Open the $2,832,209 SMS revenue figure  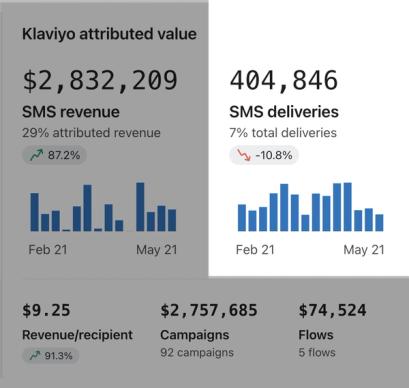click(x=100, y=80)
